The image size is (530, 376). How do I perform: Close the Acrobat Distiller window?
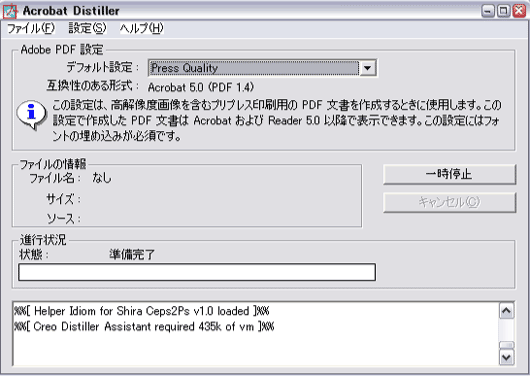pos(519,11)
